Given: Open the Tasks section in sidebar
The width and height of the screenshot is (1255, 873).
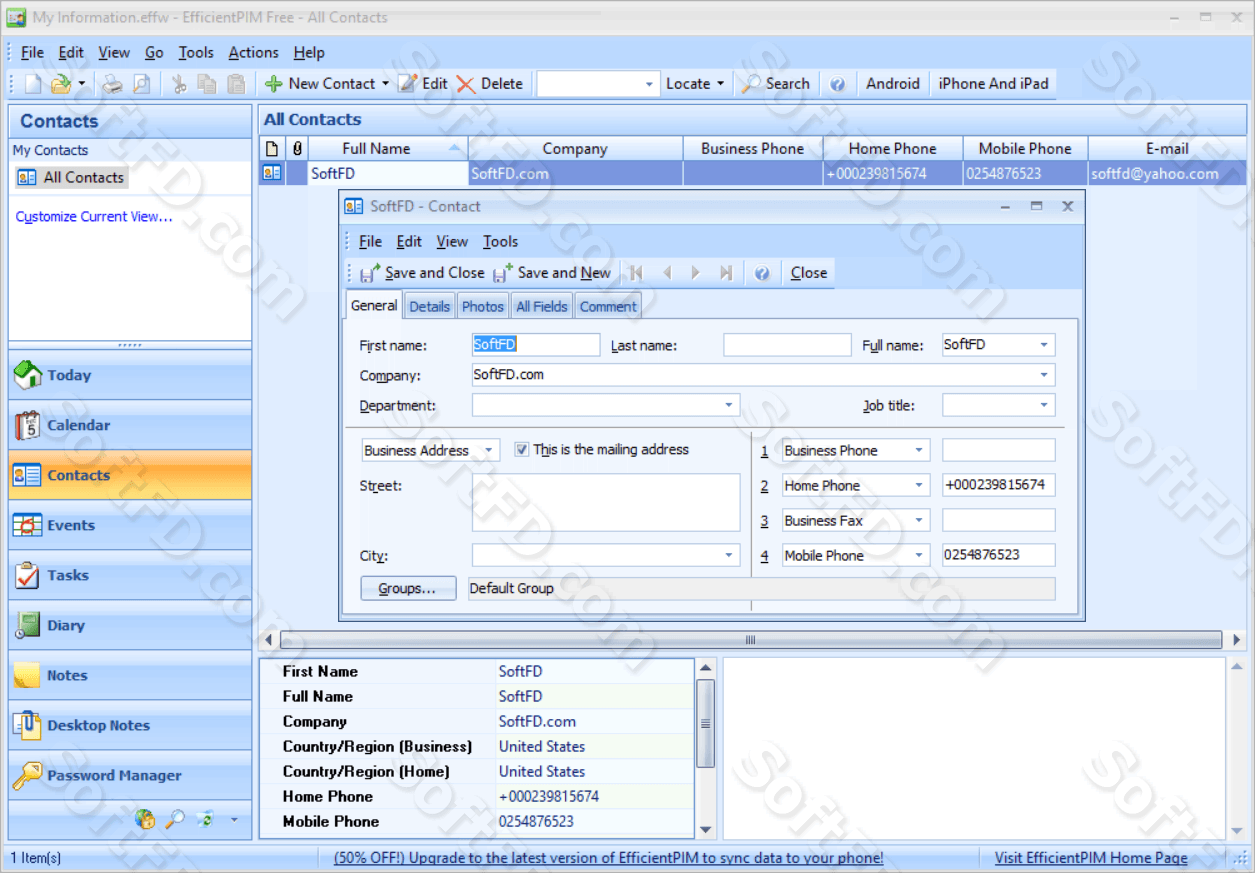Looking at the screenshot, I should click(x=130, y=575).
